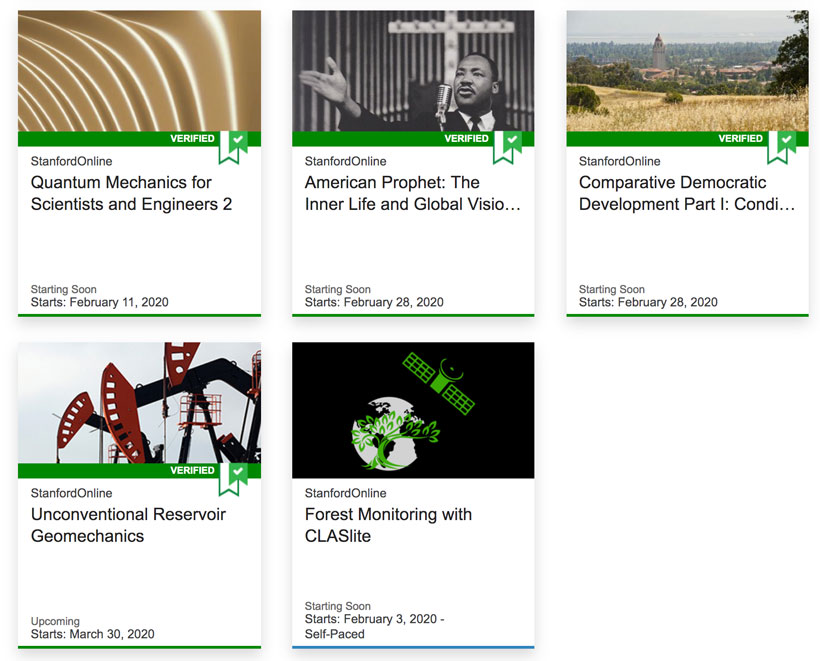Image resolution: width=820 pixels, height=661 pixels.
Task: Click verified ribbon icon on Quantum Mechanics card
Action: [x=233, y=147]
